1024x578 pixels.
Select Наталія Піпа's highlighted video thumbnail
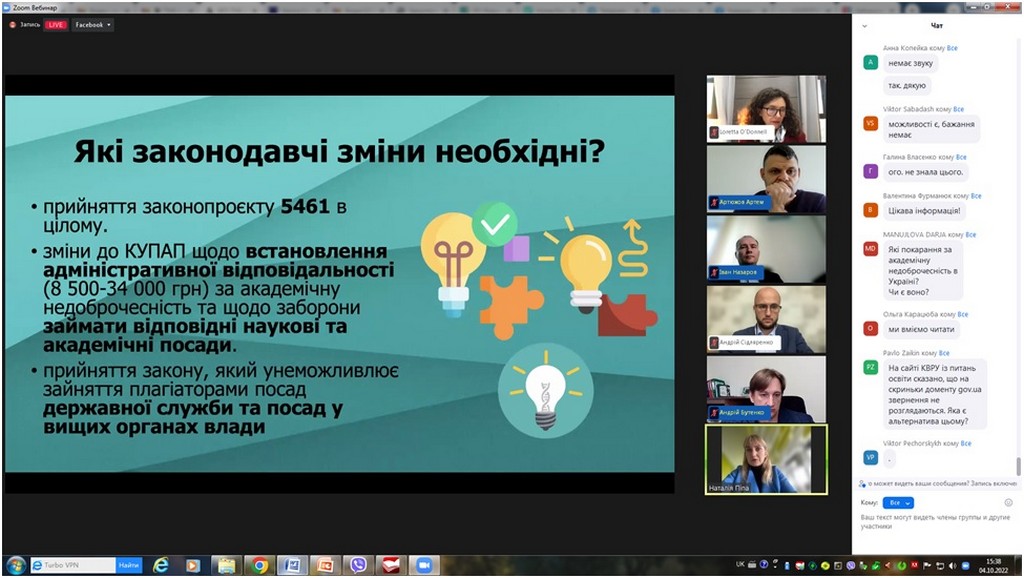coord(766,459)
